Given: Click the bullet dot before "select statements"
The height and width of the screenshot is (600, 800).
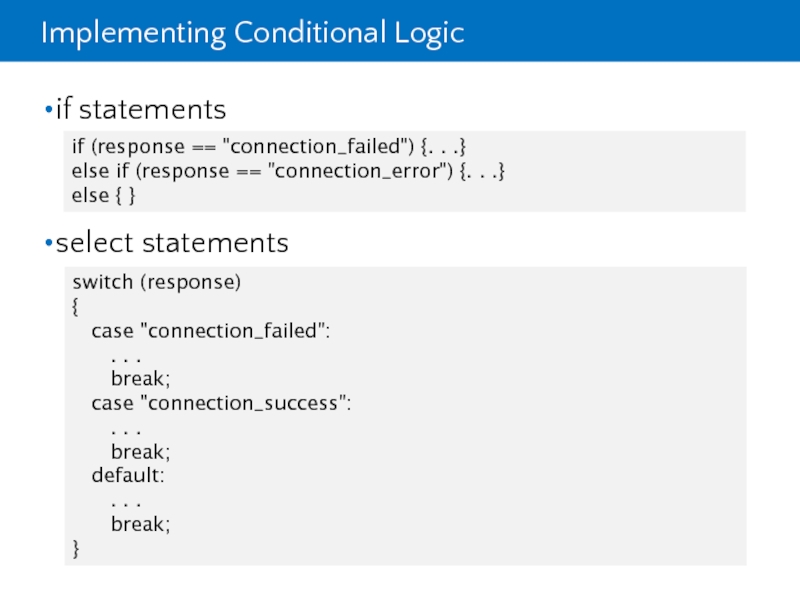Looking at the screenshot, I should pos(48,243).
